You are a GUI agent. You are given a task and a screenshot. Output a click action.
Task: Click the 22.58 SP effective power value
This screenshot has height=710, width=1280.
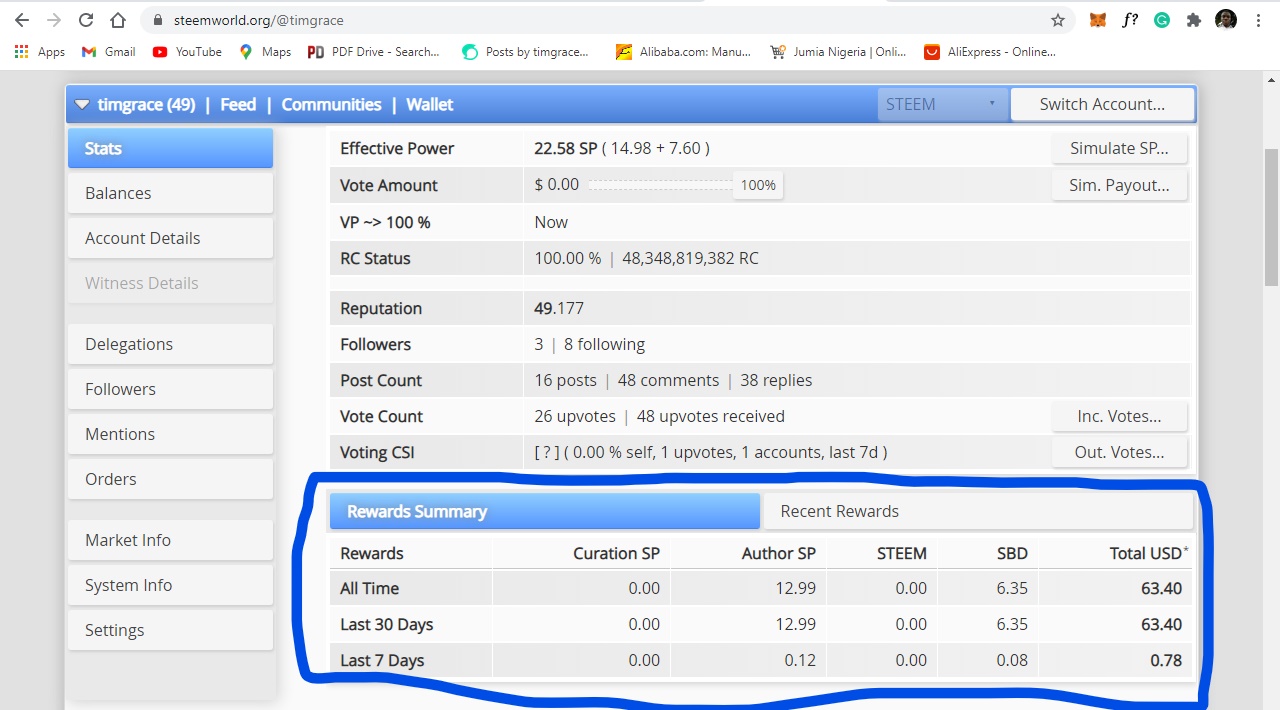pyautogui.click(x=565, y=148)
